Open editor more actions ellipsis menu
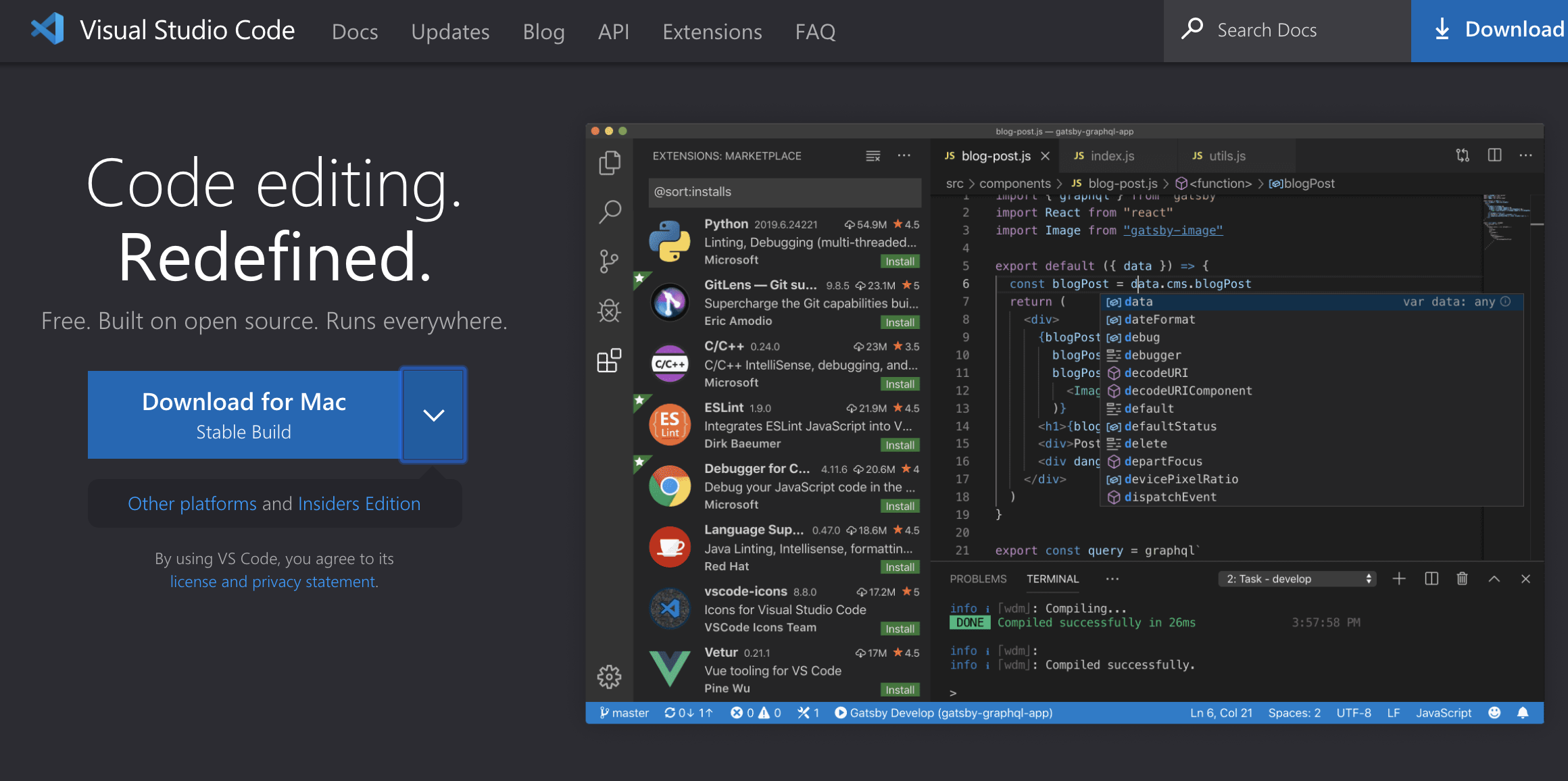The image size is (1568, 781). [x=1525, y=155]
